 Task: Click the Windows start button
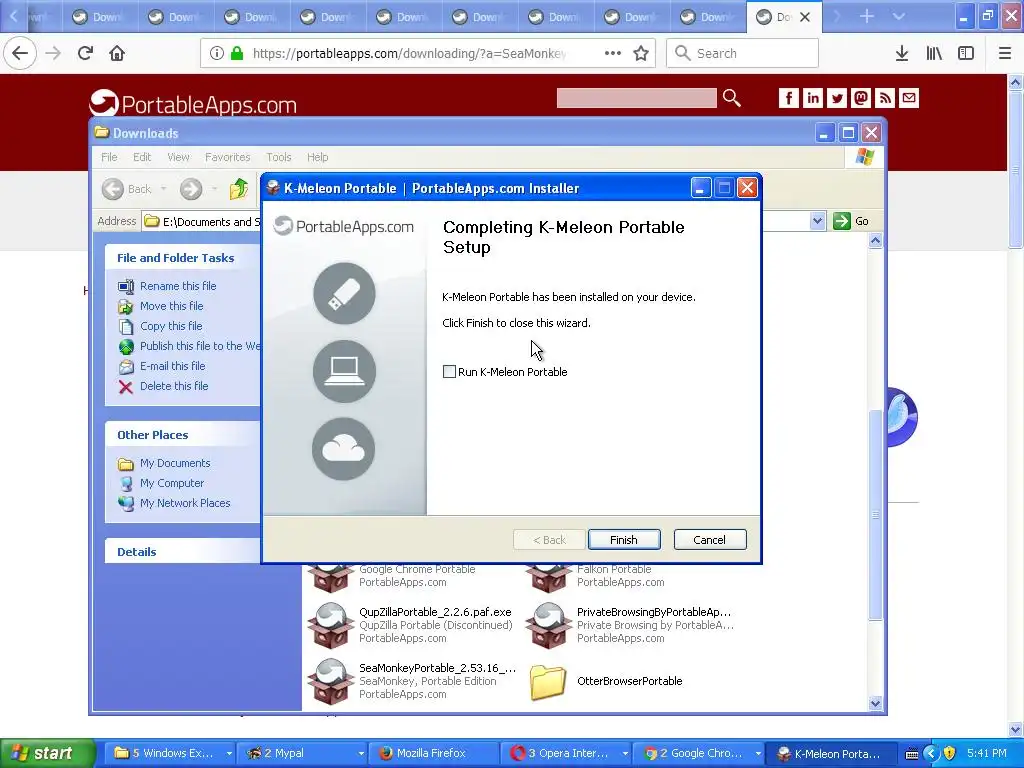point(47,753)
